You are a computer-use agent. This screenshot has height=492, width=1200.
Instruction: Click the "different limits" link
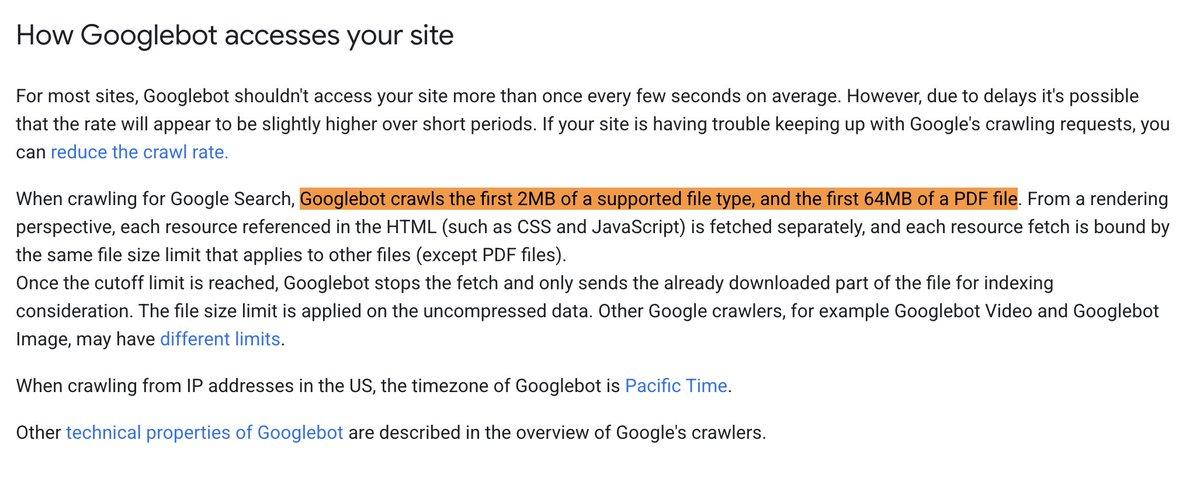click(220, 338)
